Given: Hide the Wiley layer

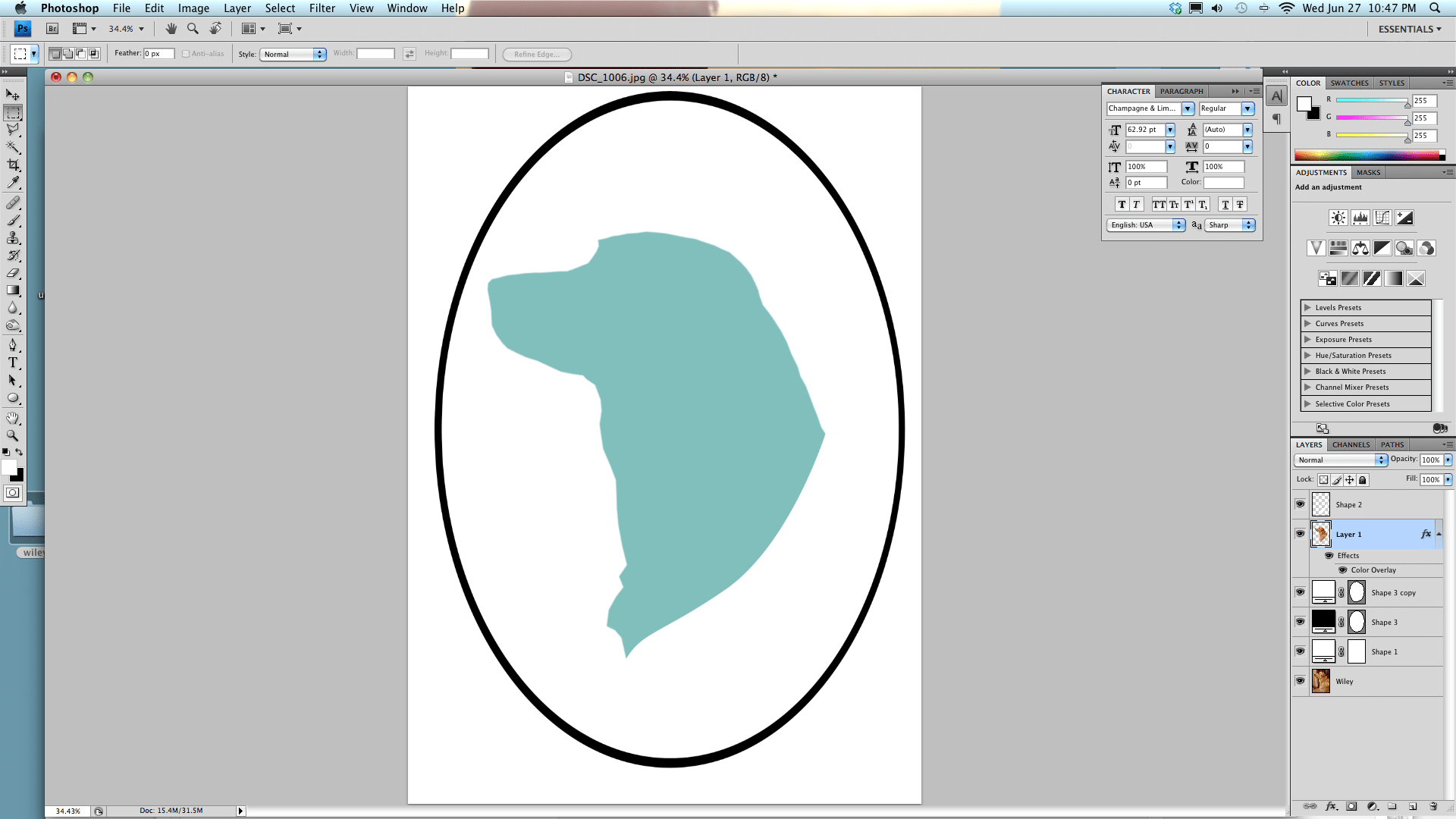Looking at the screenshot, I should (x=1300, y=681).
